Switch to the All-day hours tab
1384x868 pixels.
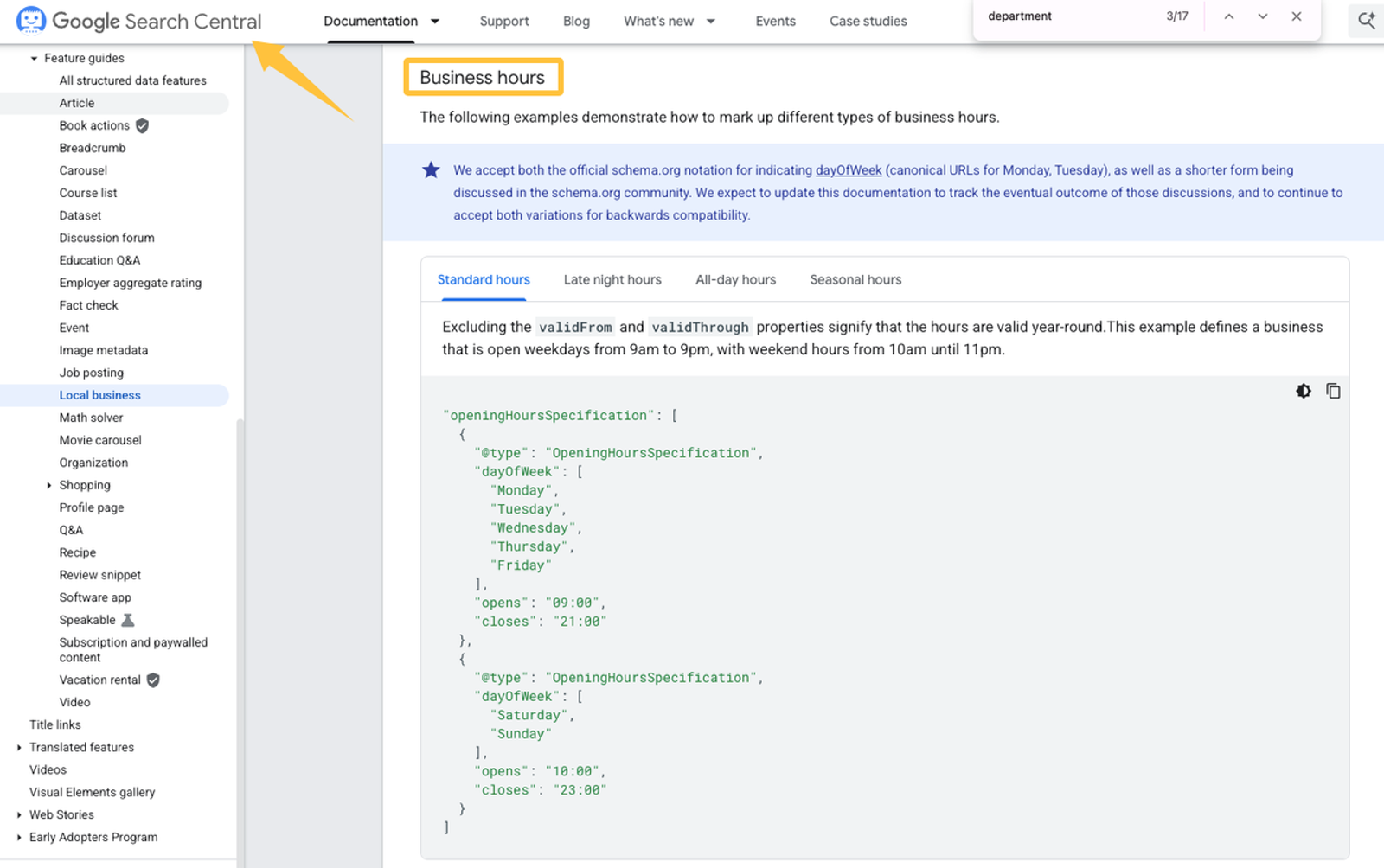[735, 279]
